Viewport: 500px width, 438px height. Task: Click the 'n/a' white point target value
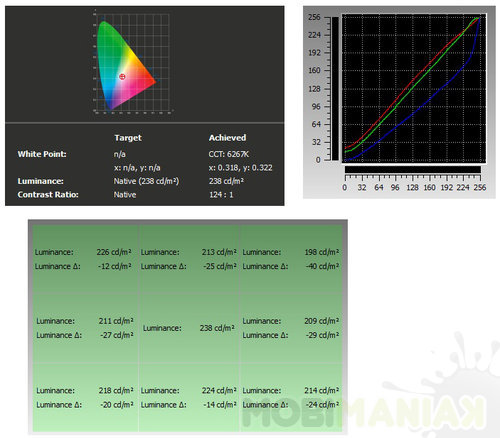pyautogui.click(x=120, y=154)
